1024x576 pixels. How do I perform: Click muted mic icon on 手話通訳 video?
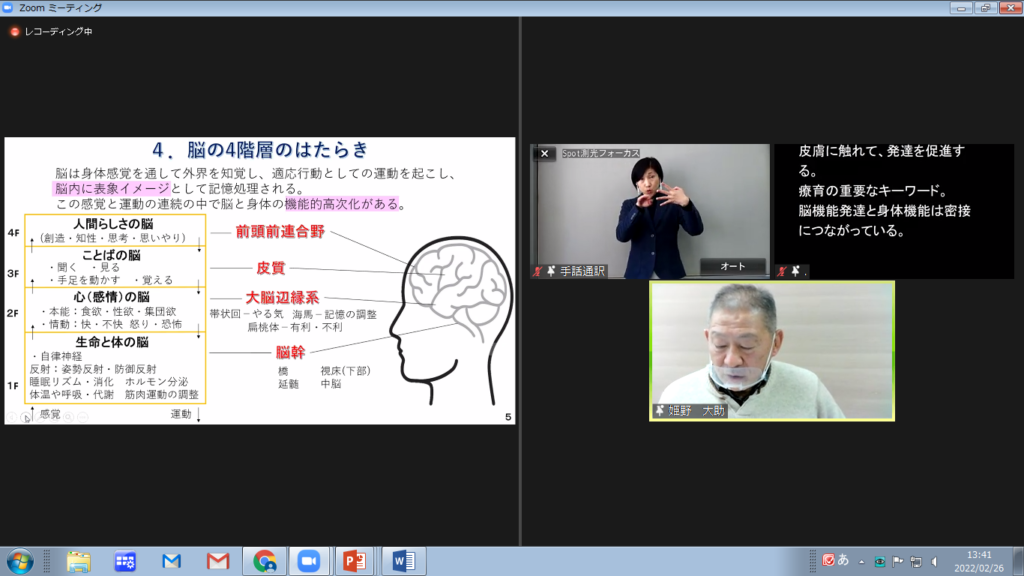pyautogui.click(x=538, y=271)
